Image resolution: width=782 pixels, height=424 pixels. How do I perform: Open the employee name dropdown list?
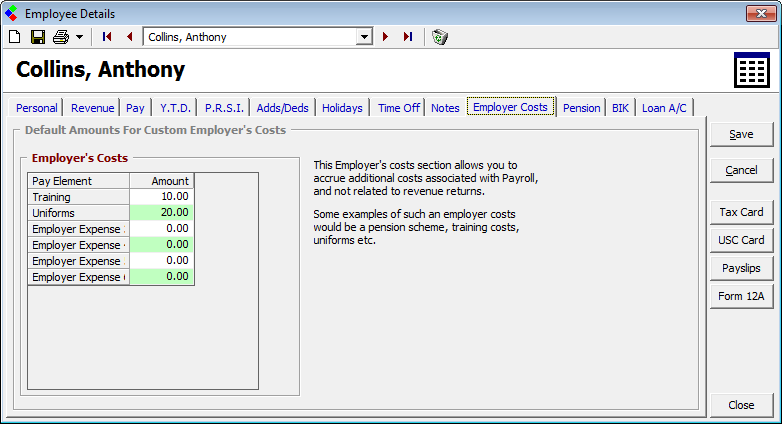(364, 37)
